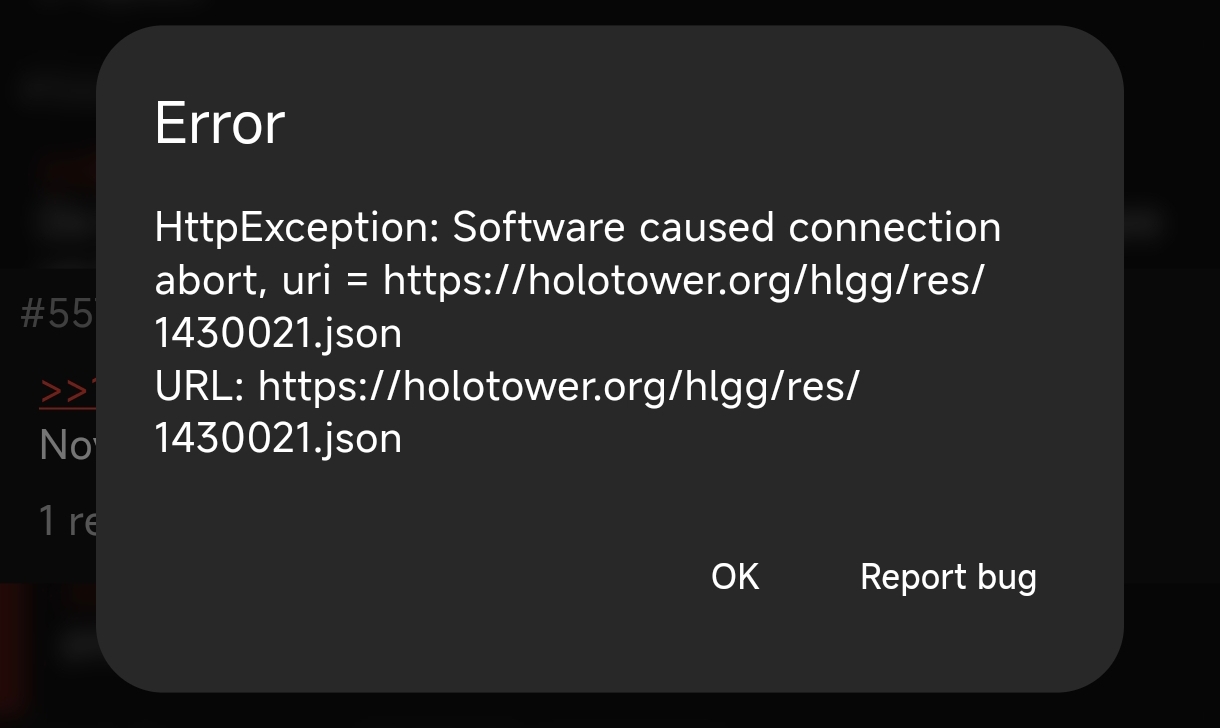Click the first 1430021.json text line
The width and height of the screenshot is (1220, 728).
click(x=278, y=333)
